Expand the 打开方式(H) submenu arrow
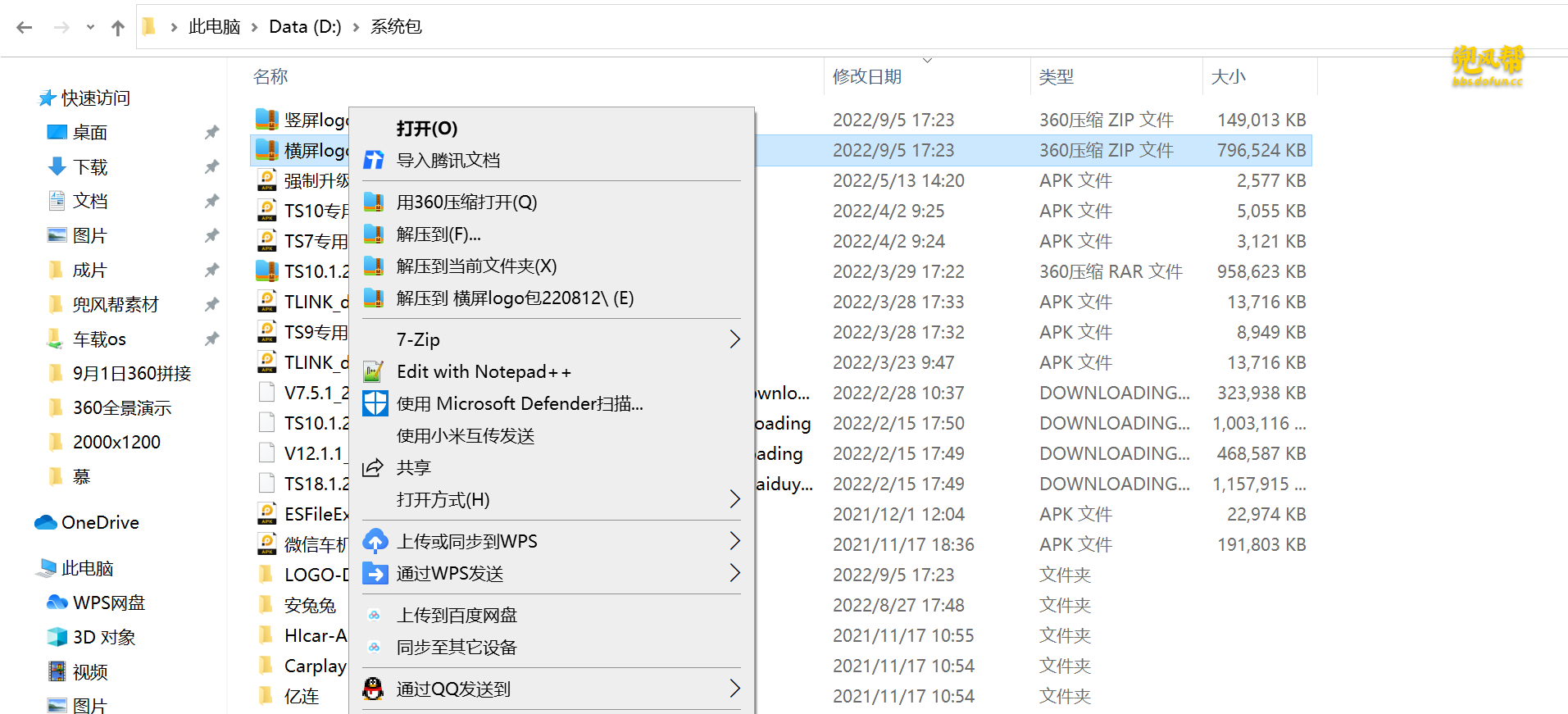 (x=734, y=499)
